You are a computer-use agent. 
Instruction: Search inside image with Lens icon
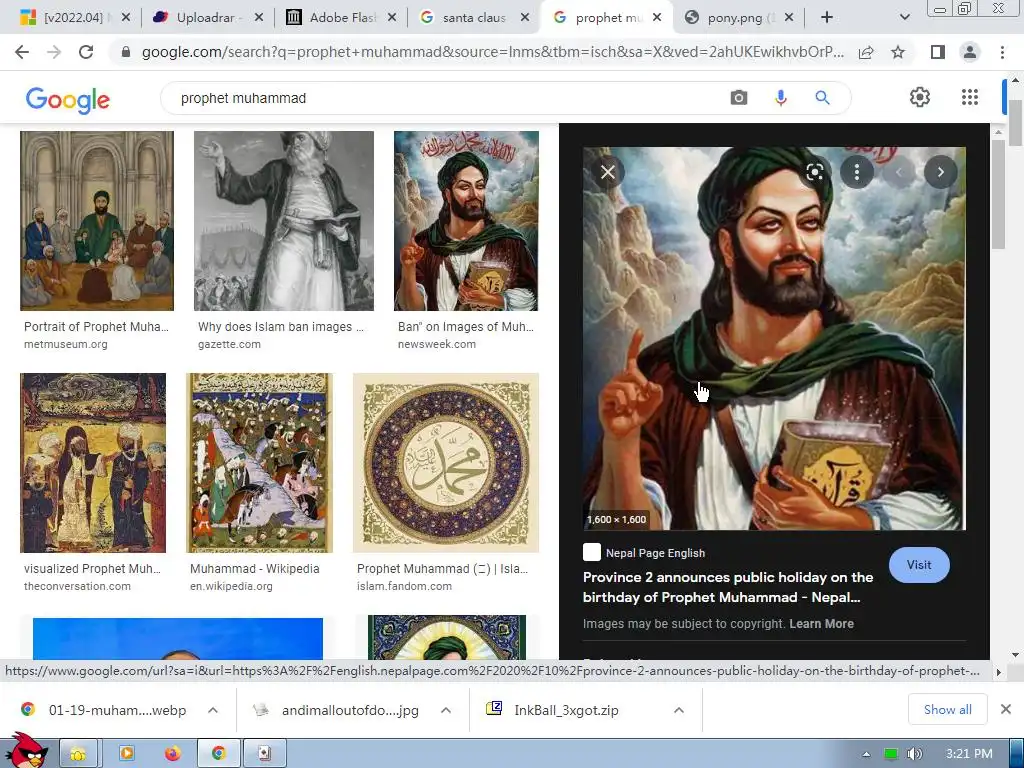[814, 172]
